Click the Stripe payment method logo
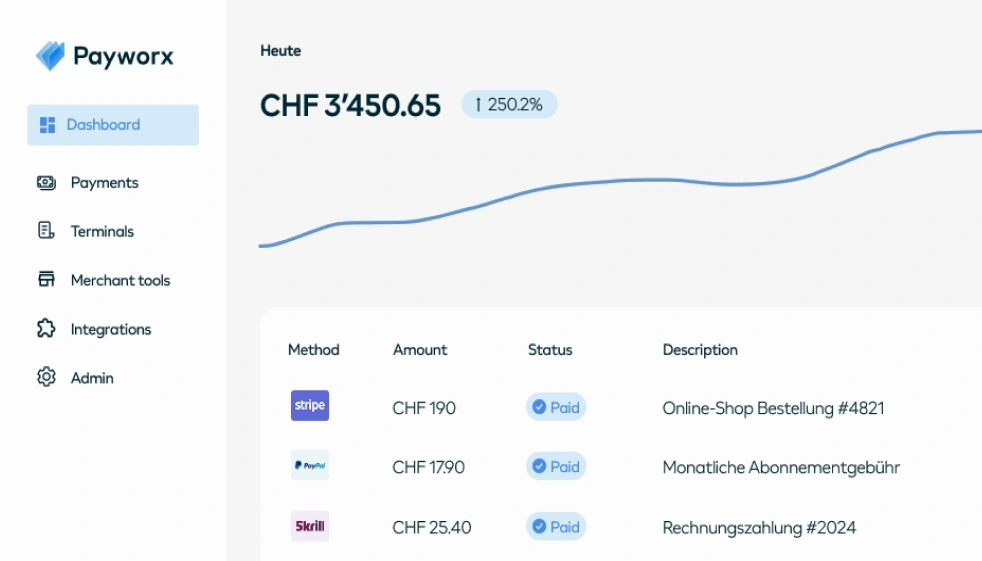The height and width of the screenshot is (561, 982). [x=310, y=406]
